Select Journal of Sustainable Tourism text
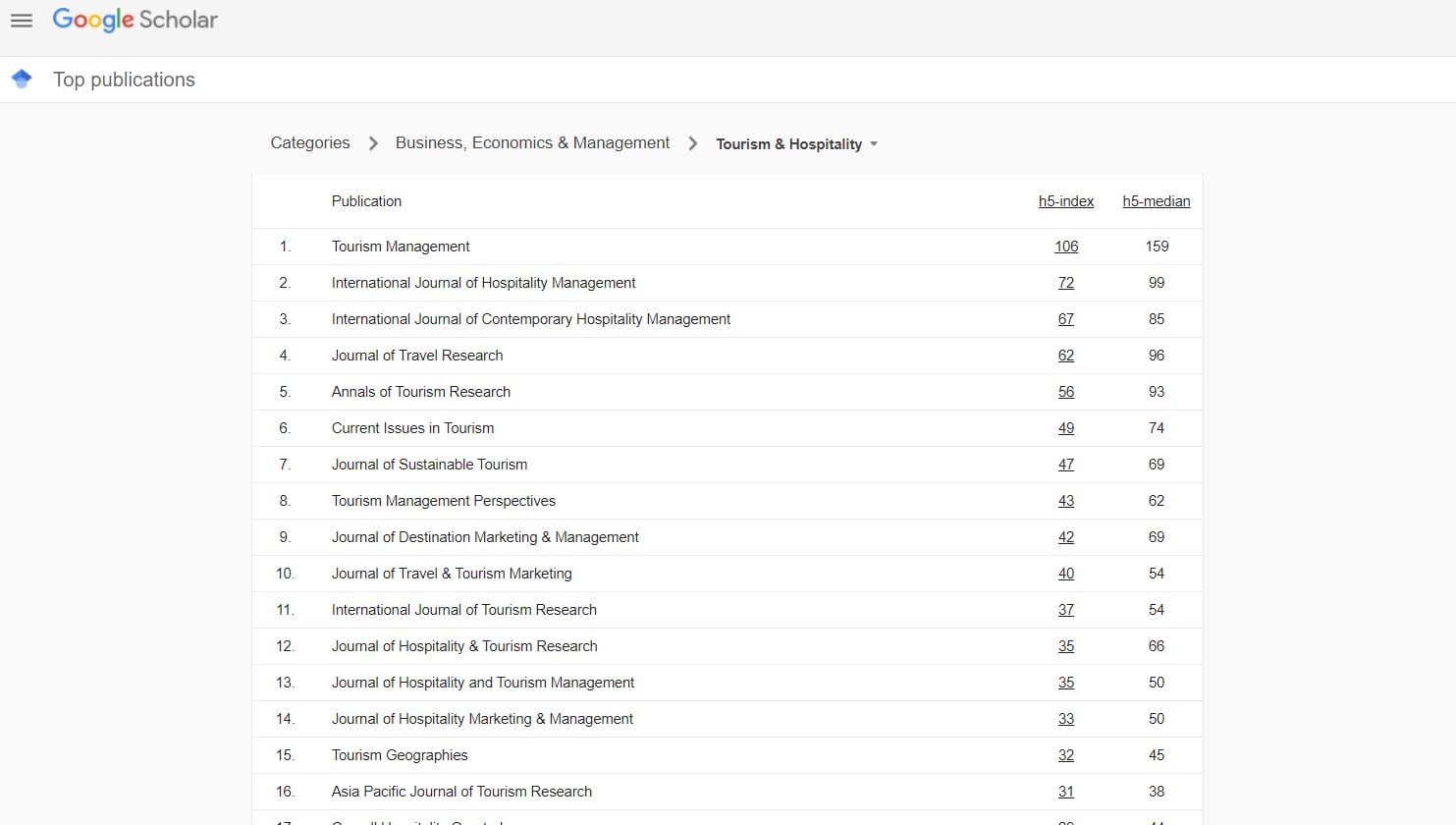Image resolution: width=1456 pixels, height=825 pixels. point(429,465)
